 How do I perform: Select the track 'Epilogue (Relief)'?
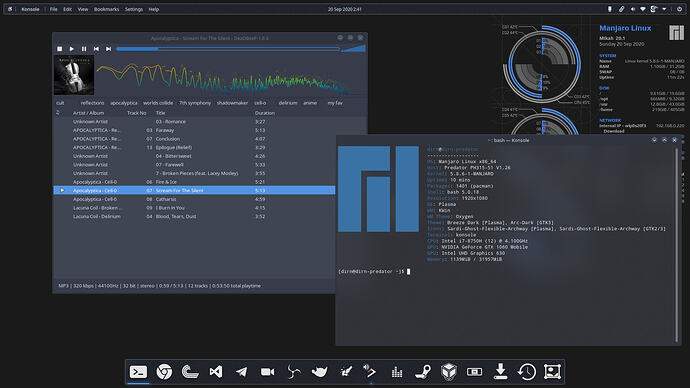[x=194, y=147]
